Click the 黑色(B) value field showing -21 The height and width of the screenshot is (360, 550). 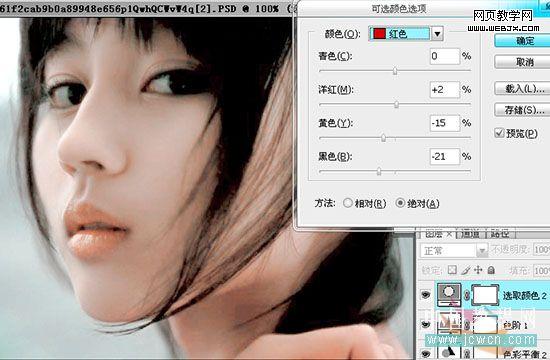[x=444, y=156]
